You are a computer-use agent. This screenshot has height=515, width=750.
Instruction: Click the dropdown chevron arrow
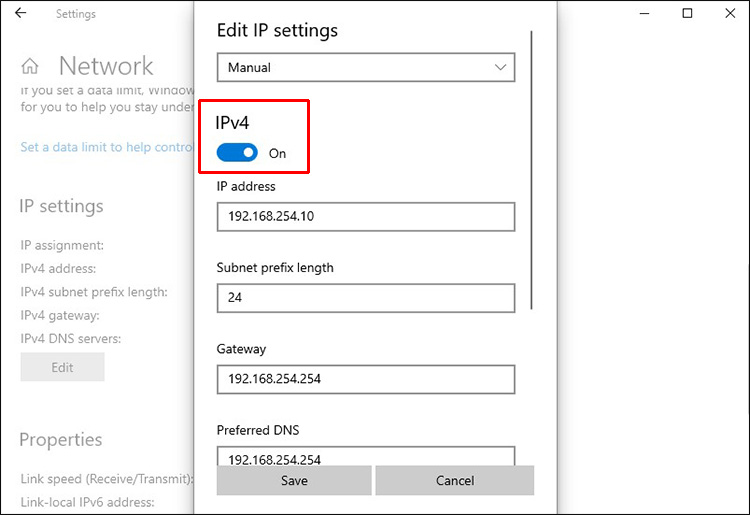(x=500, y=68)
